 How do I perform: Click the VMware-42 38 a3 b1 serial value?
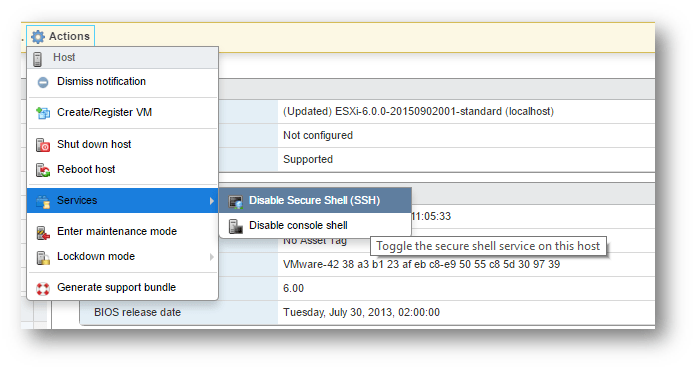421,264
